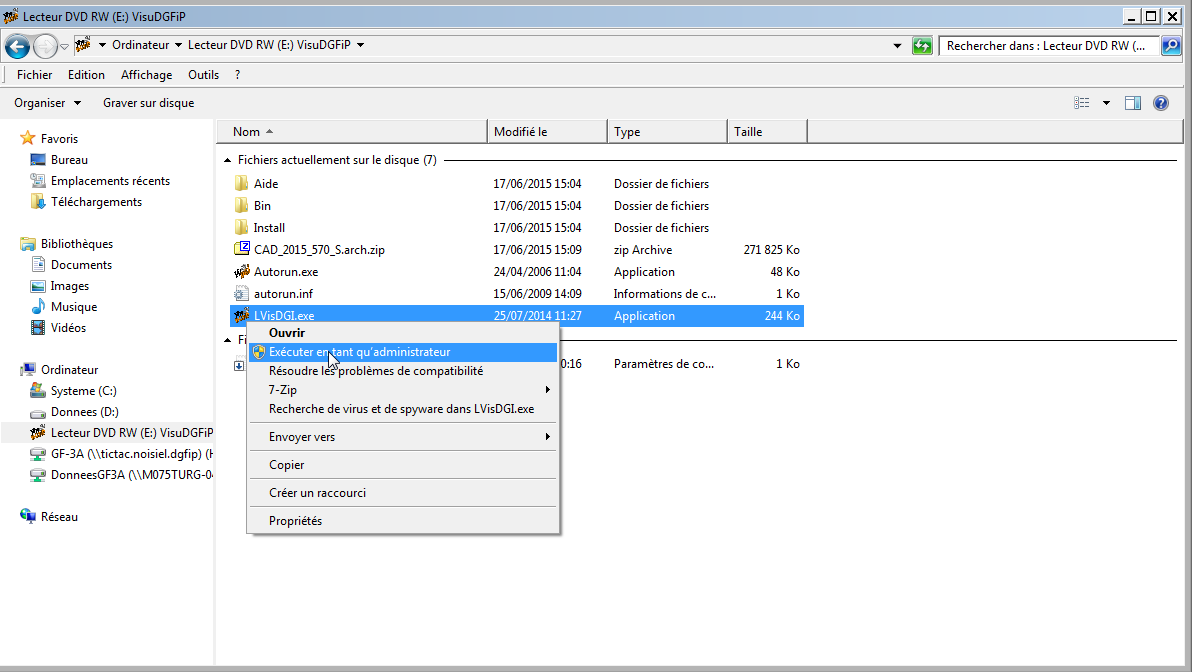The width and height of the screenshot is (1192, 672).
Task: Open the view options dropdown arrow
Action: (1106, 103)
